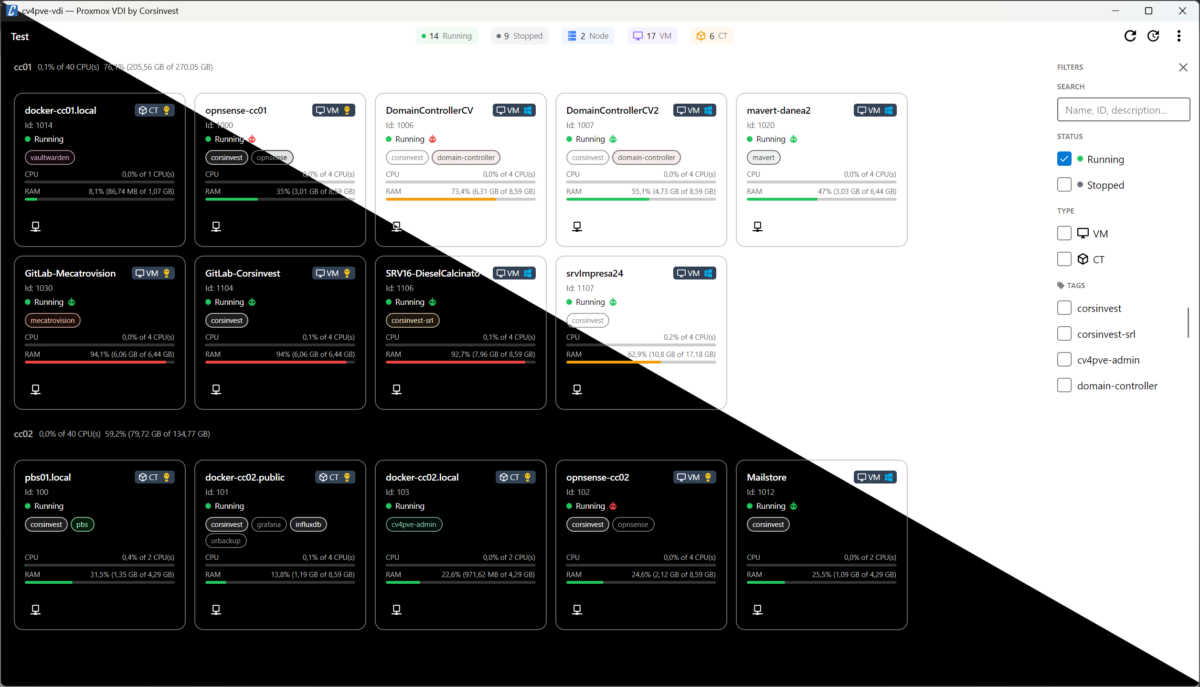Image resolution: width=1200 pixels, height=687 pixels.
Task: Open the three-dot more options menu
Action: [1178, 36]
